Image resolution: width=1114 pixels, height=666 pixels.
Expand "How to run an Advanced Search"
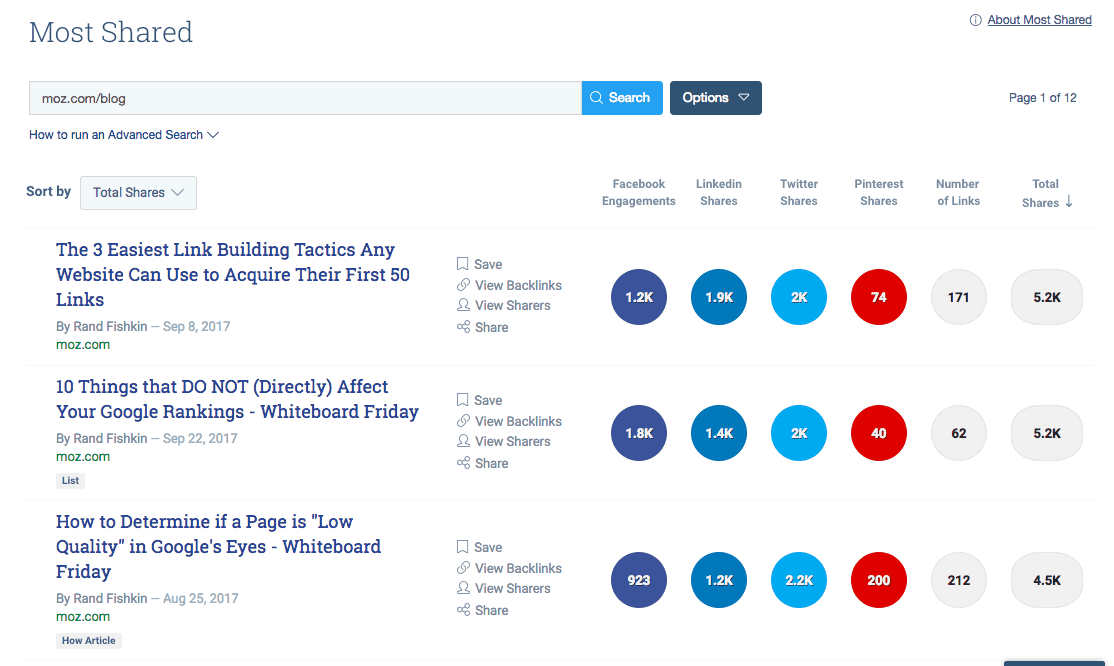(x=123, y=134)
